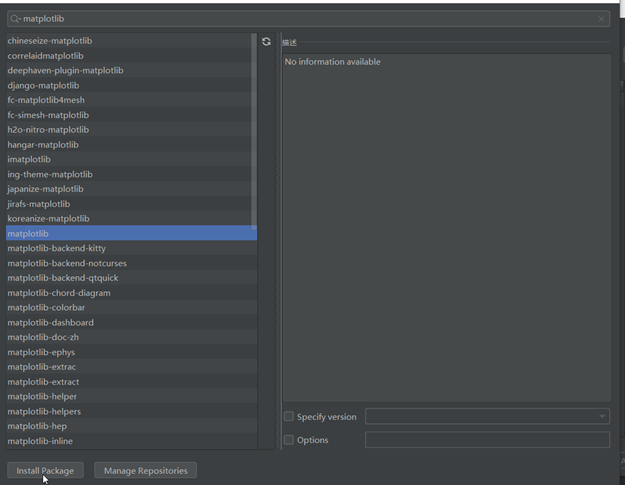Select matplotlib-backend-kitty package
The image size is (625, 485).
(132, 248)
